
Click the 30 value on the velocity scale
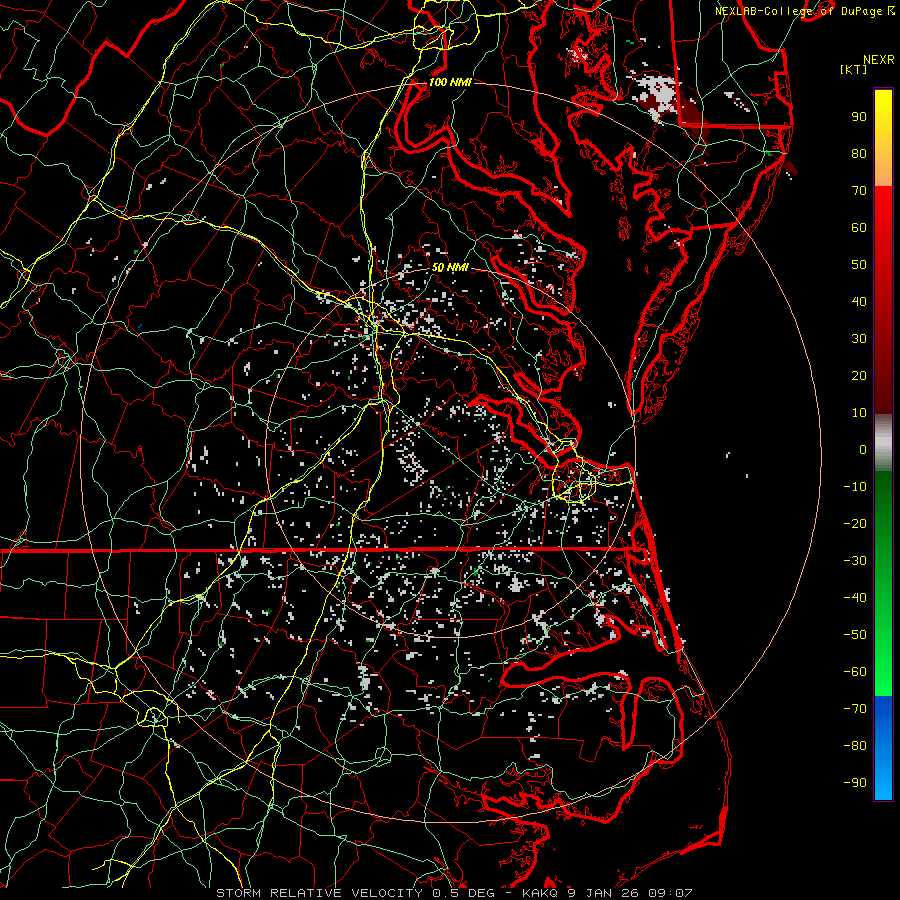[x=859, y=339]
